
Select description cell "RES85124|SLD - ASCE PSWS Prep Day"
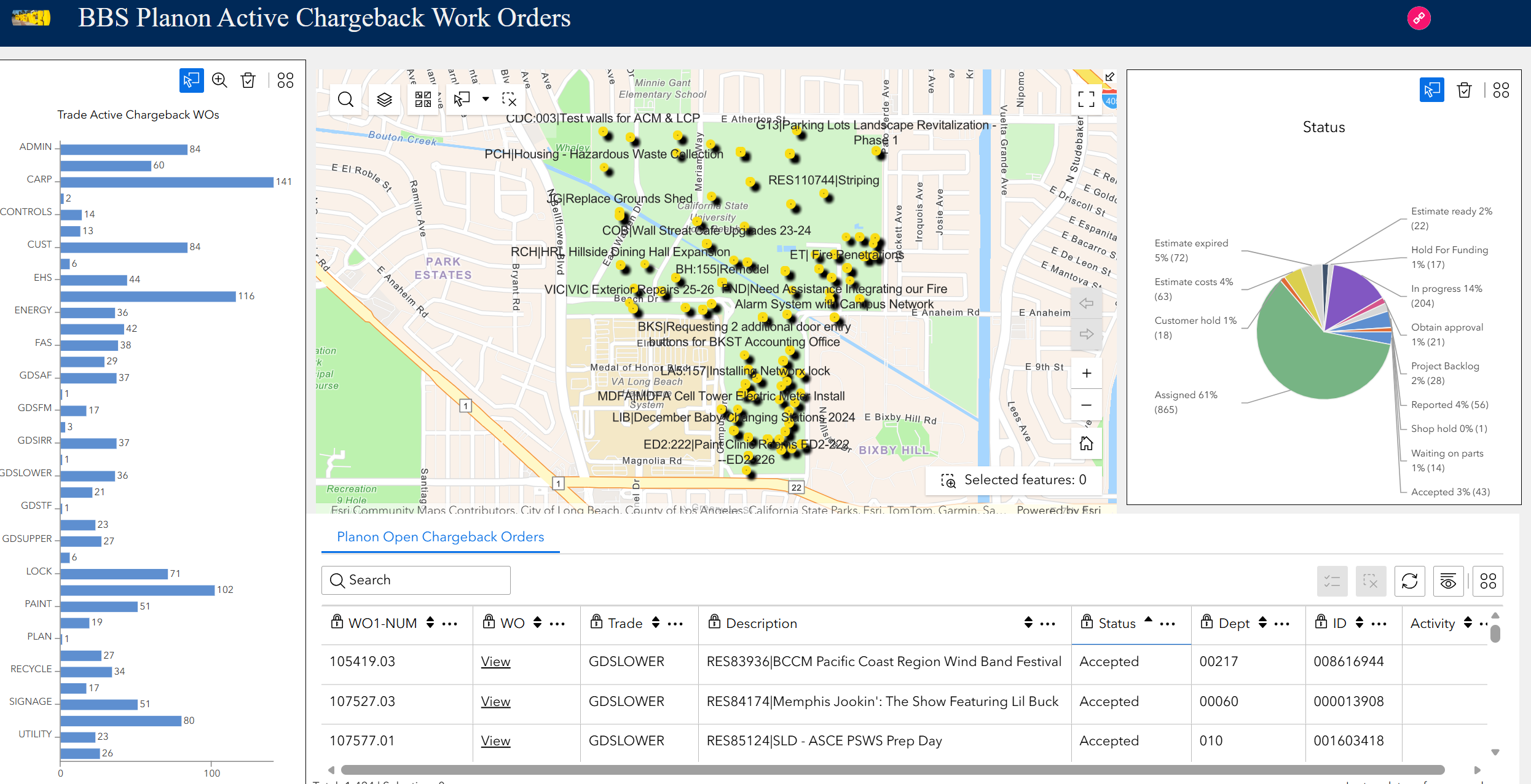click(x=824, y=741)
